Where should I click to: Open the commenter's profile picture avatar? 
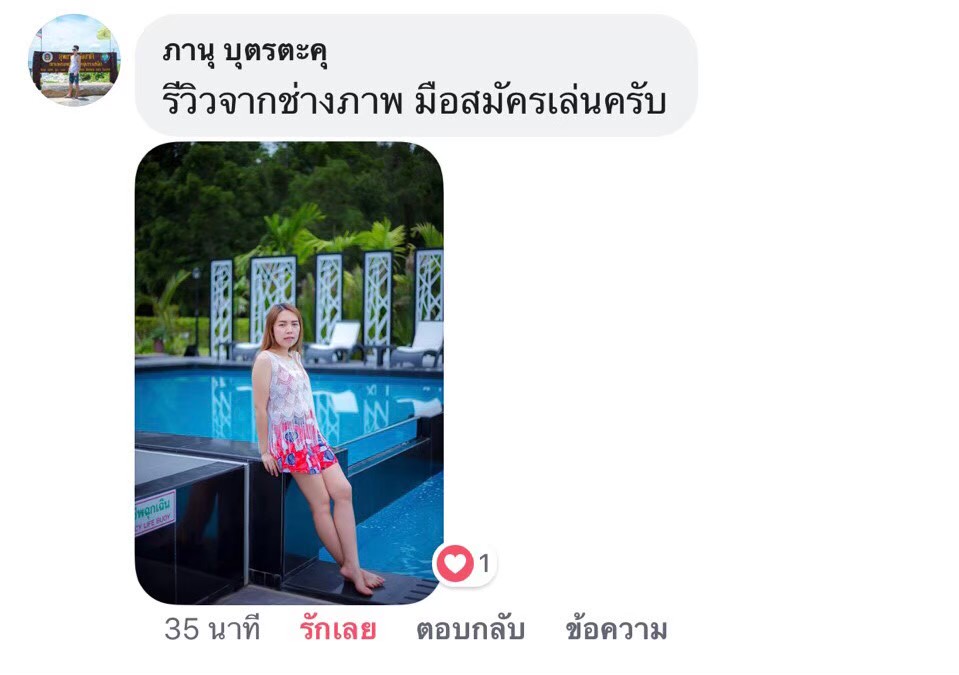(x=75, y=60)
